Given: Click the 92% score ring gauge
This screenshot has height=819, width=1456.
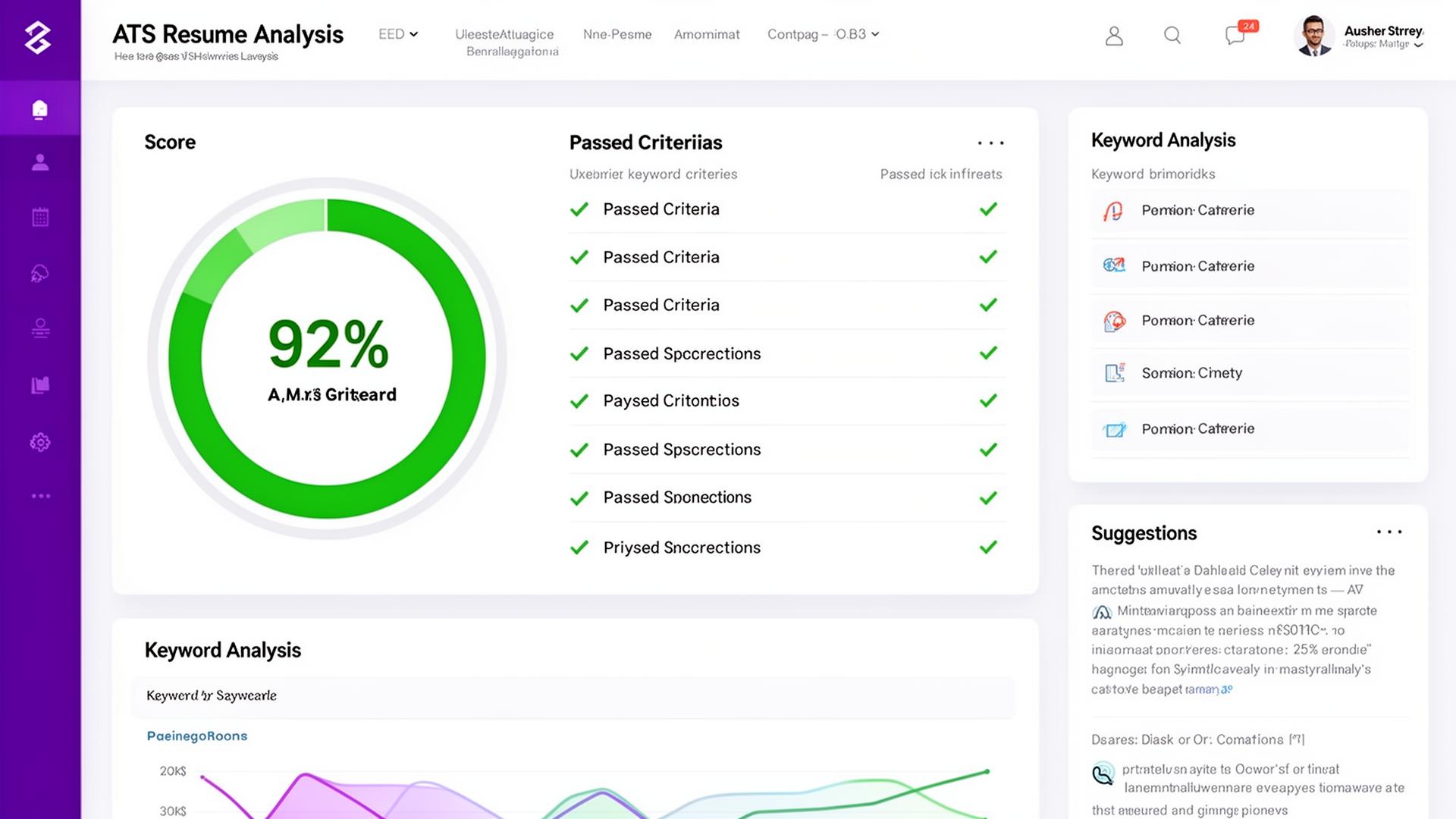Looking at the screenshot, I should point(327,358).
